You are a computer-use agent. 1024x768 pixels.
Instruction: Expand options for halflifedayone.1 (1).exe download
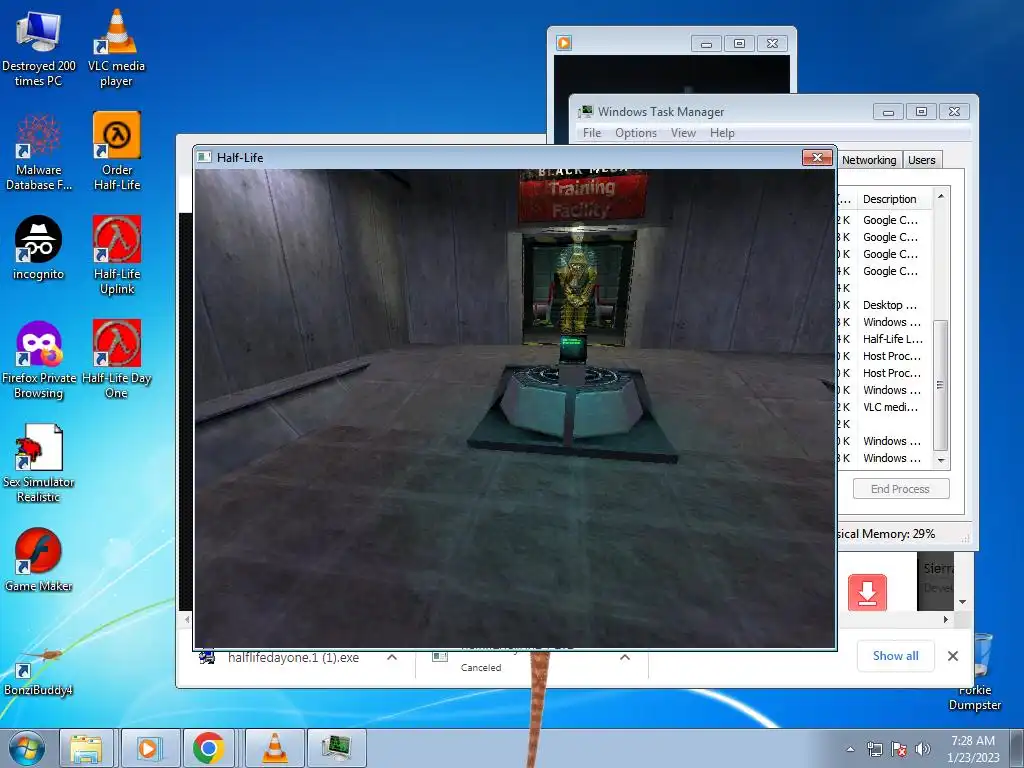pyautogui.click(x=392, y=657)
